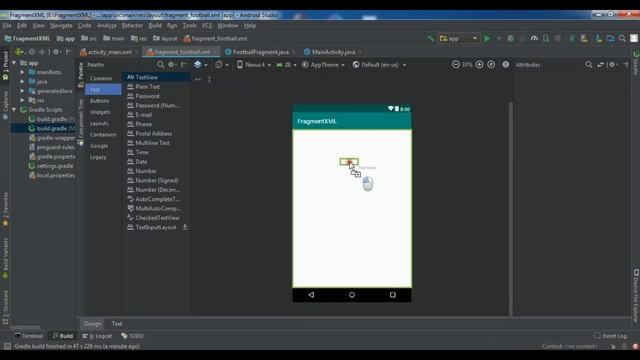Image resolution: width=640 pixels, height=360 pixels.
Task: Expand the java folder in project tree
Action: click(x=22, y=82)
